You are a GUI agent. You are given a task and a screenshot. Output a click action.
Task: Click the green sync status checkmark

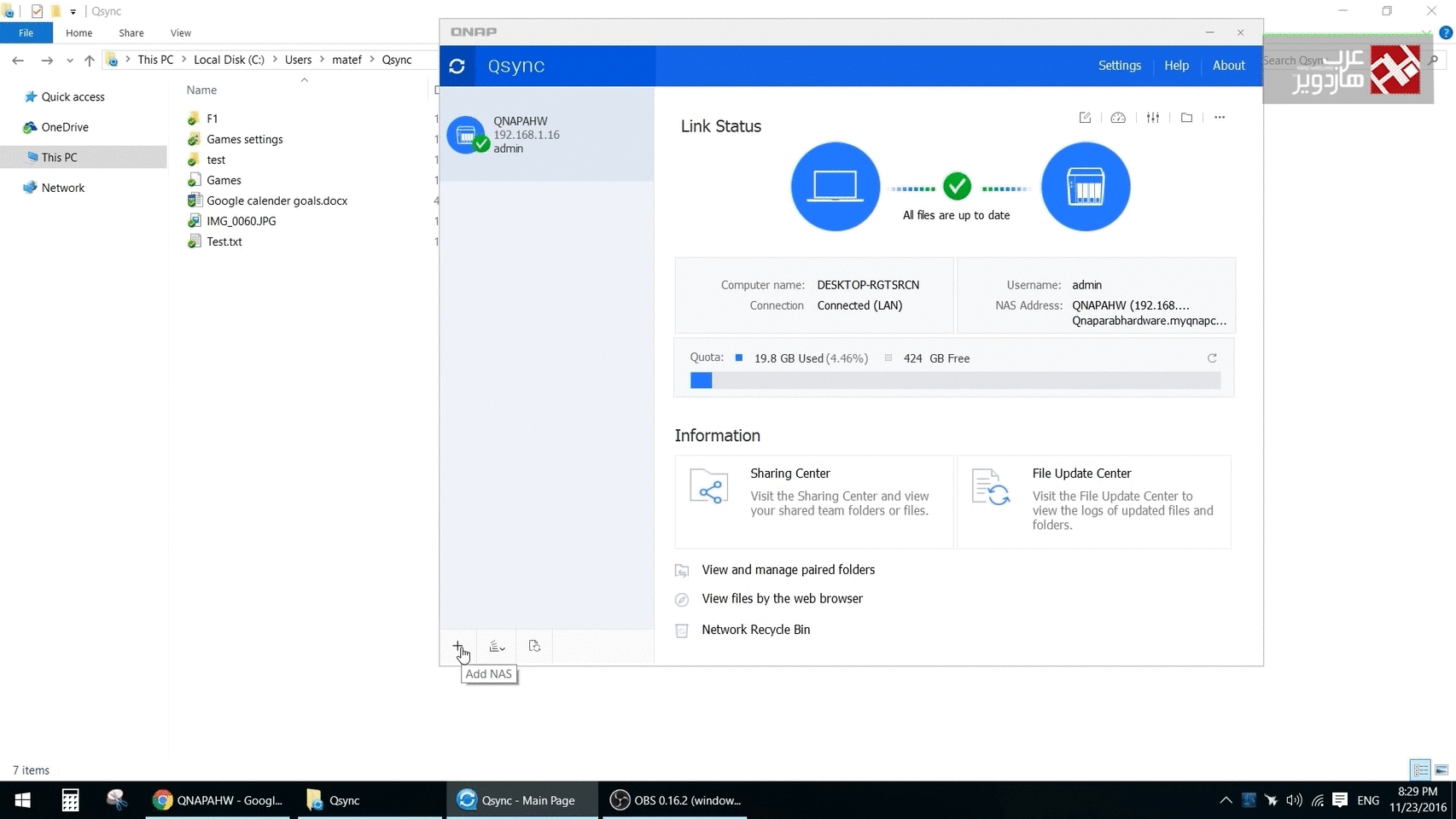(x=957, y=185)
